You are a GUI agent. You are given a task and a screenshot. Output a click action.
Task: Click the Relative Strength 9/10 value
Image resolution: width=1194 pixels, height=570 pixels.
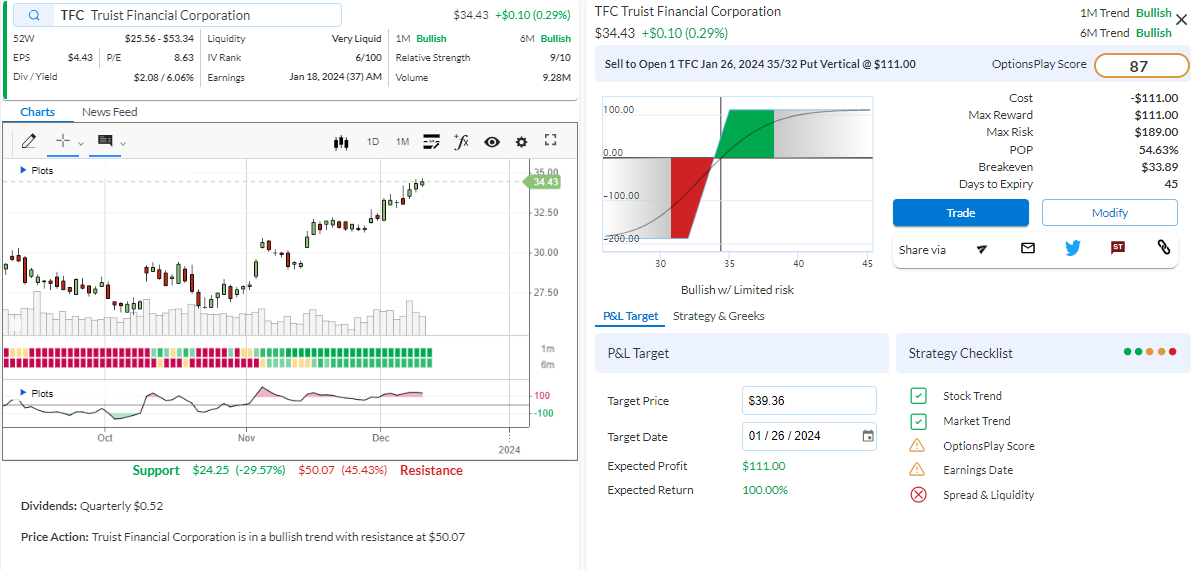[560, 57]
